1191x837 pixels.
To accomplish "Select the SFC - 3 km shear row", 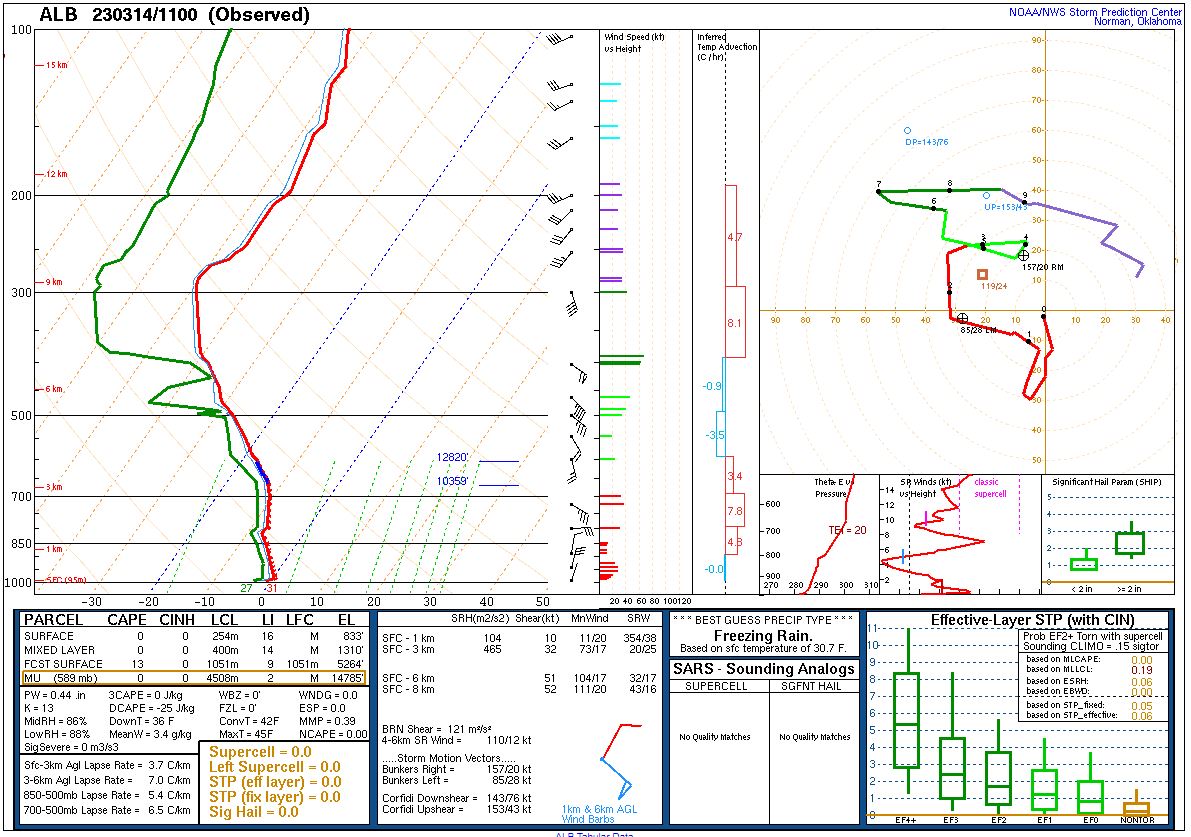I will point(520,649).
